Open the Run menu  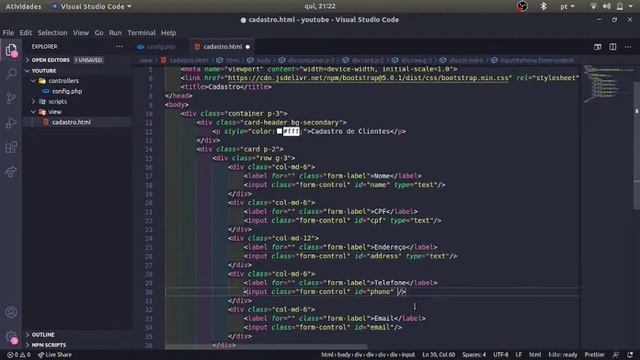pos(115,33)
